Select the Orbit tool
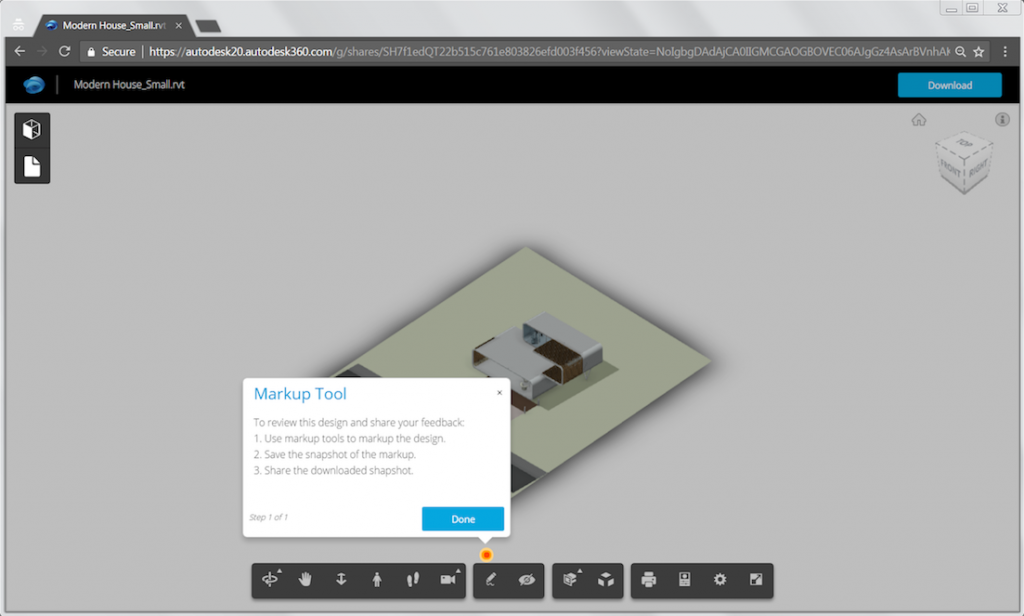The height and width of the screenshot is (616, 1024). [x=270, y=579]
